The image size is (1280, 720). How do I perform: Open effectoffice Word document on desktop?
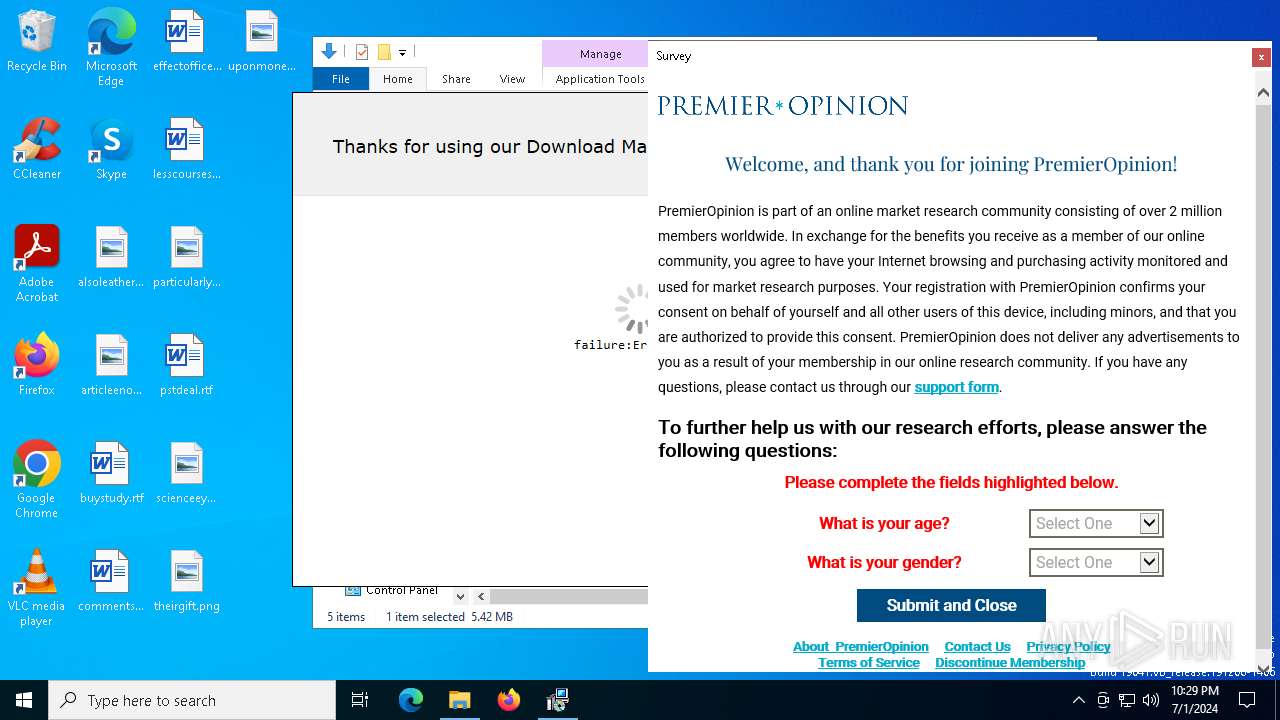point(186,42)
